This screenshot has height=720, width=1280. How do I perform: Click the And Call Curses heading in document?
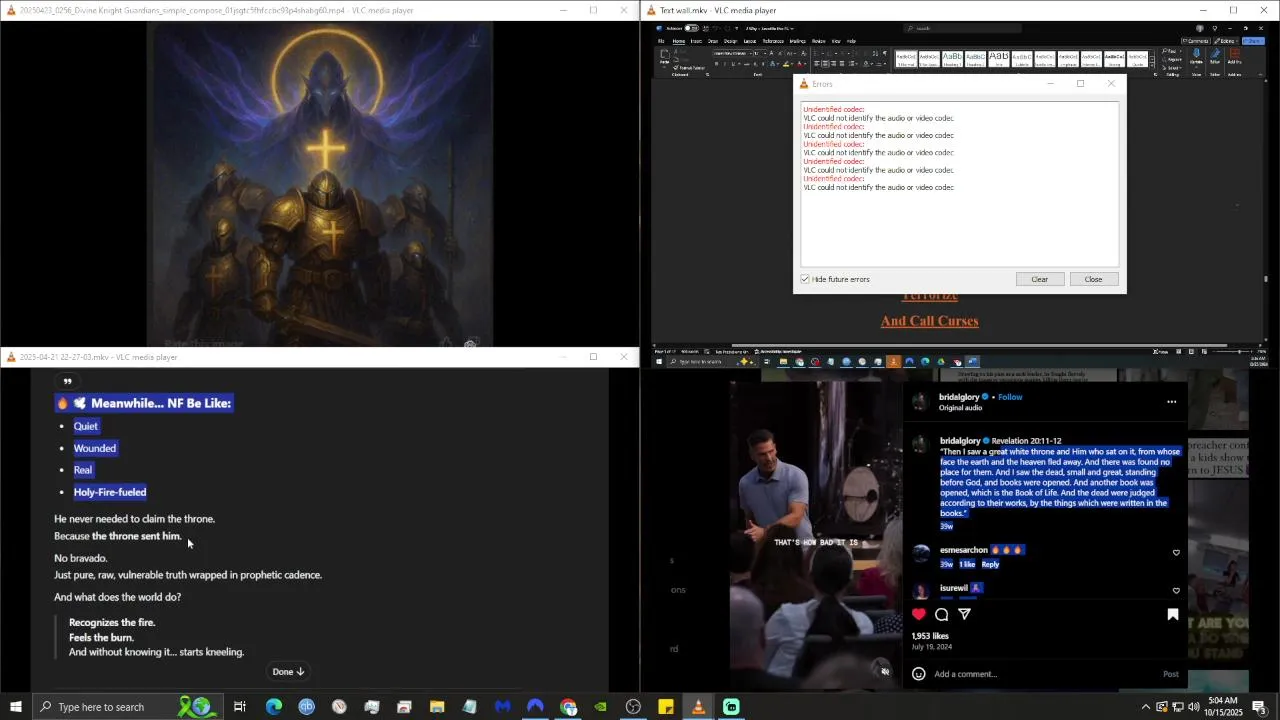(929, 321)
